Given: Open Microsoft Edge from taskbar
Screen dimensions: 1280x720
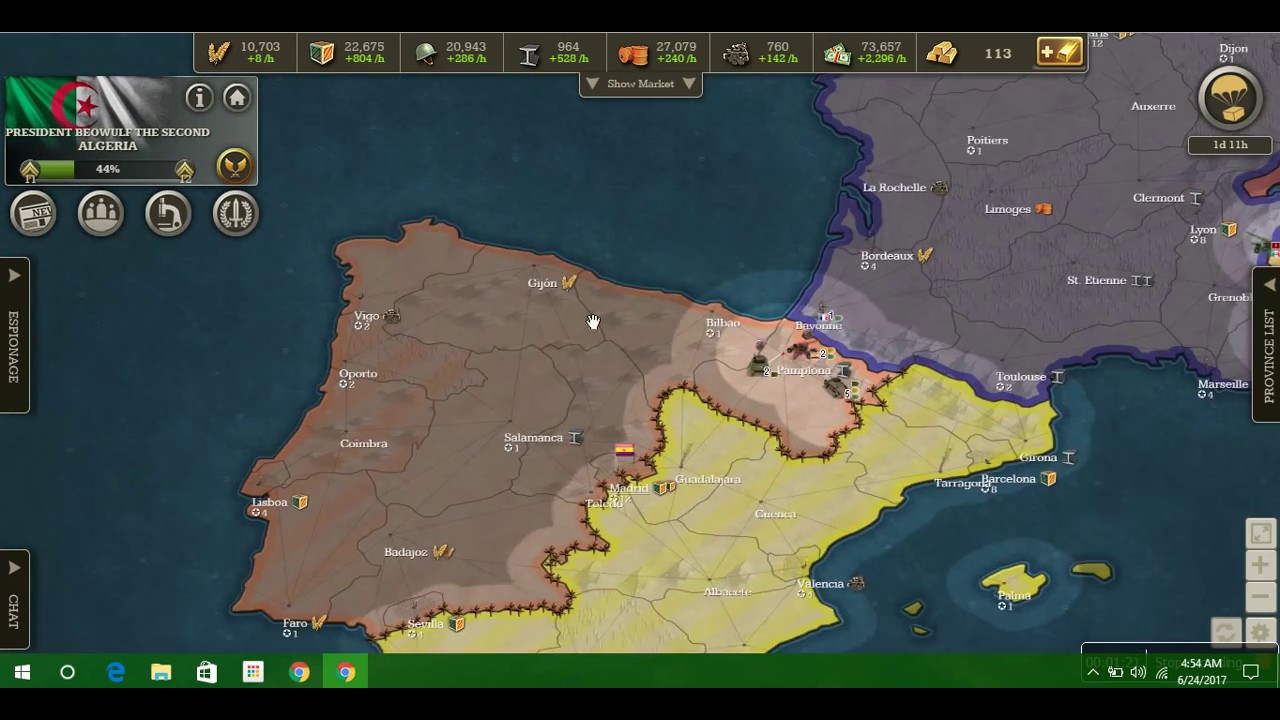Looking at the screenshot, I should coord(115,672).
